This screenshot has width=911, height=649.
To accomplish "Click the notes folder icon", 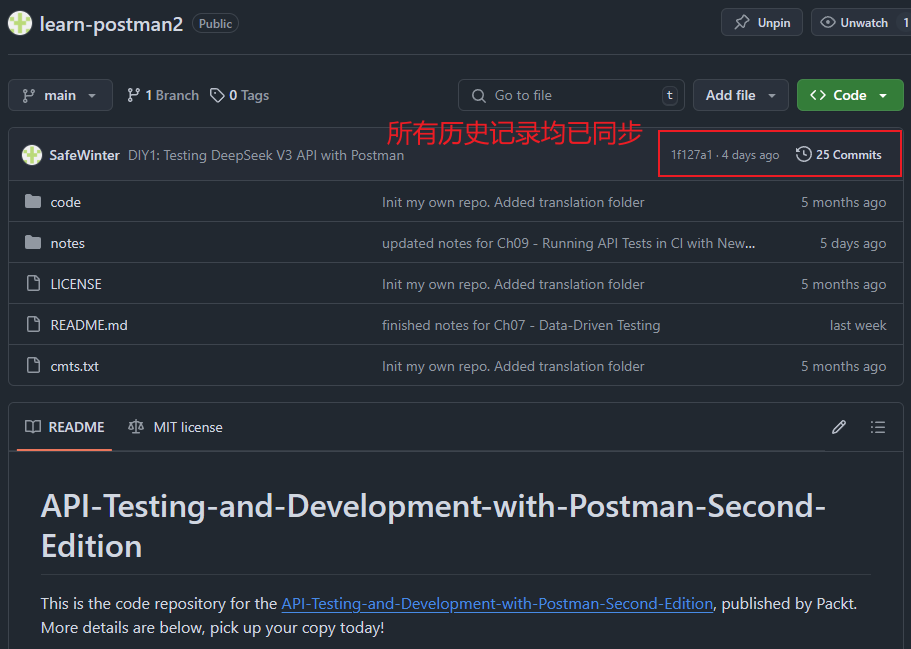I will coord(33,242).
